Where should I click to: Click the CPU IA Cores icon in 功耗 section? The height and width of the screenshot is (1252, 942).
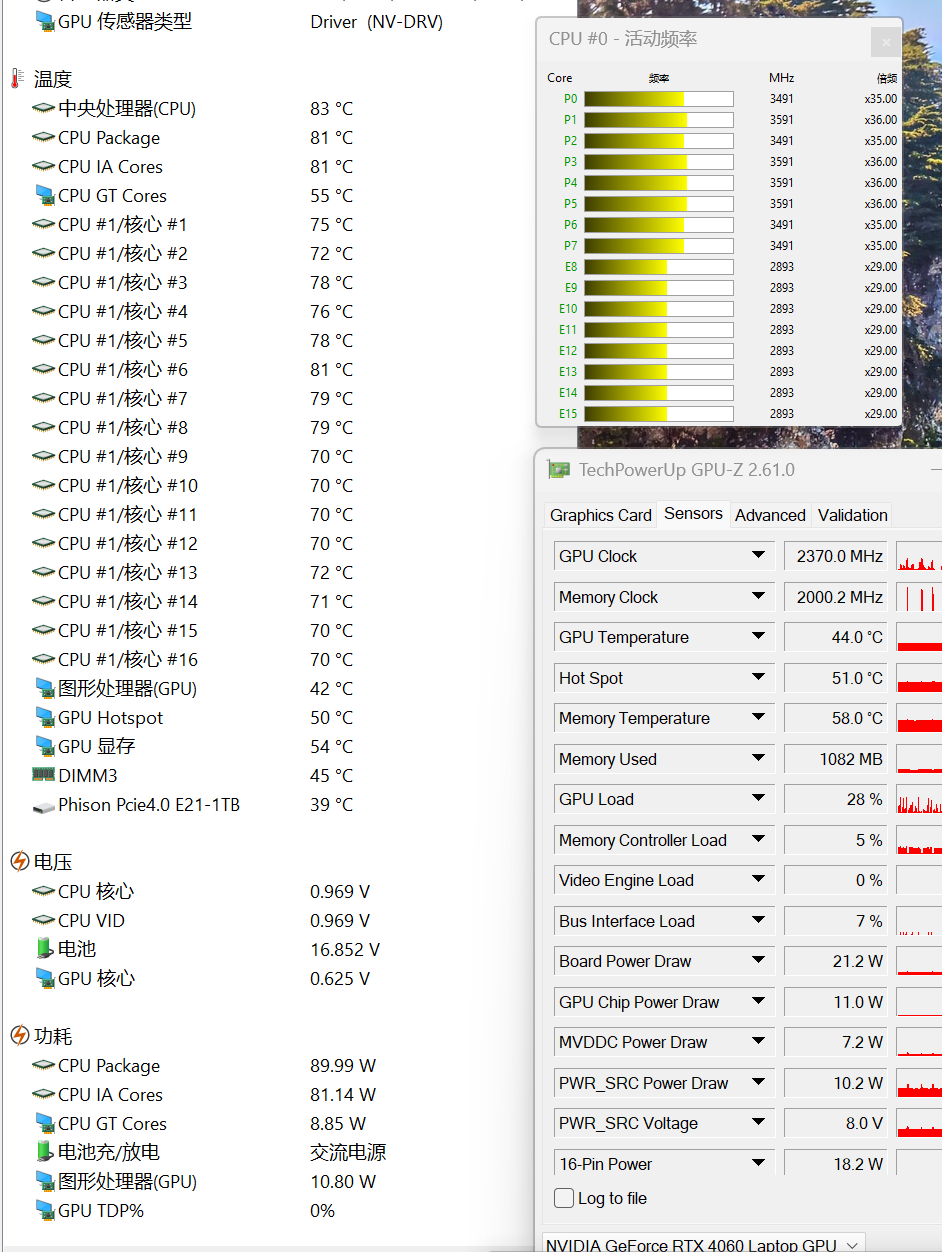(43, 1094)
